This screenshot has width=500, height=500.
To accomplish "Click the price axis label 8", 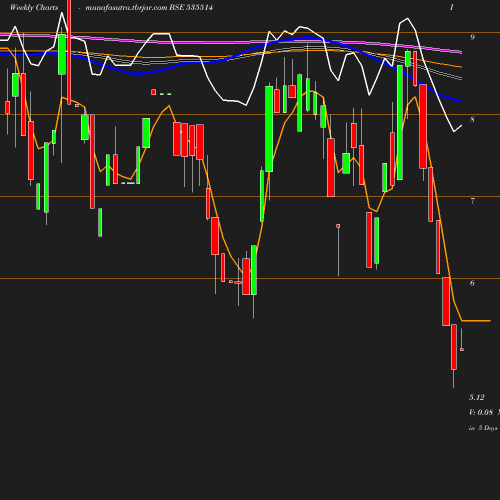I will click(x=472, y=119).
